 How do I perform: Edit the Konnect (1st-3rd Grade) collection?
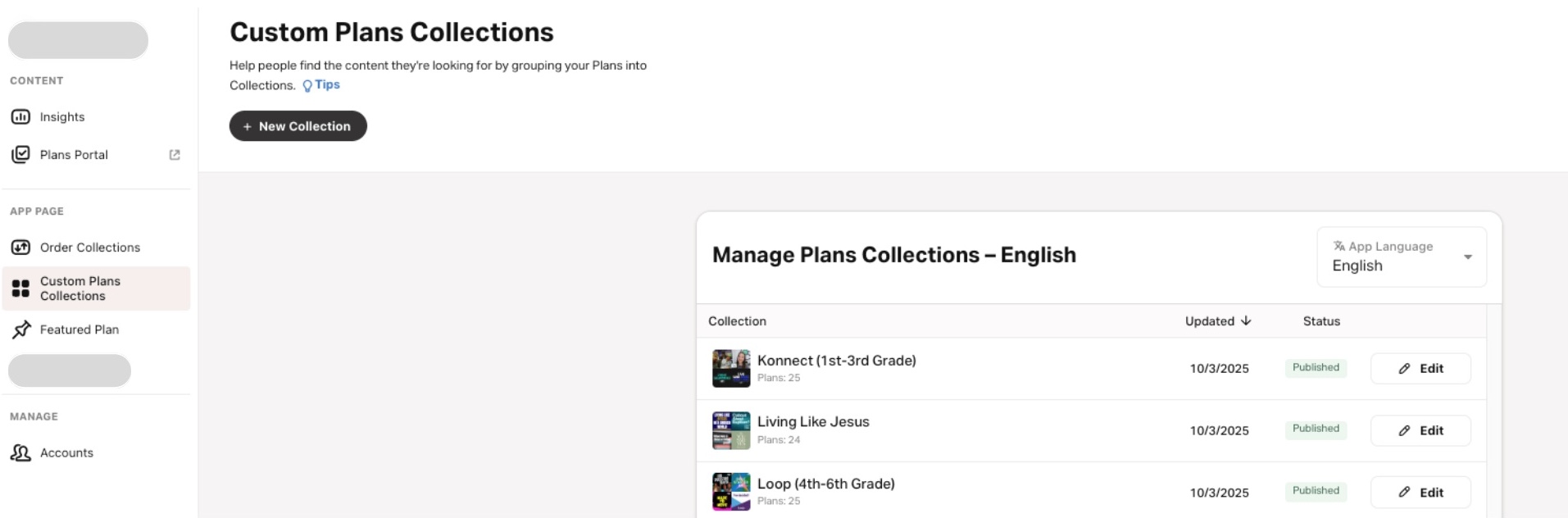pyautogui.click(x=1420, y=369)
